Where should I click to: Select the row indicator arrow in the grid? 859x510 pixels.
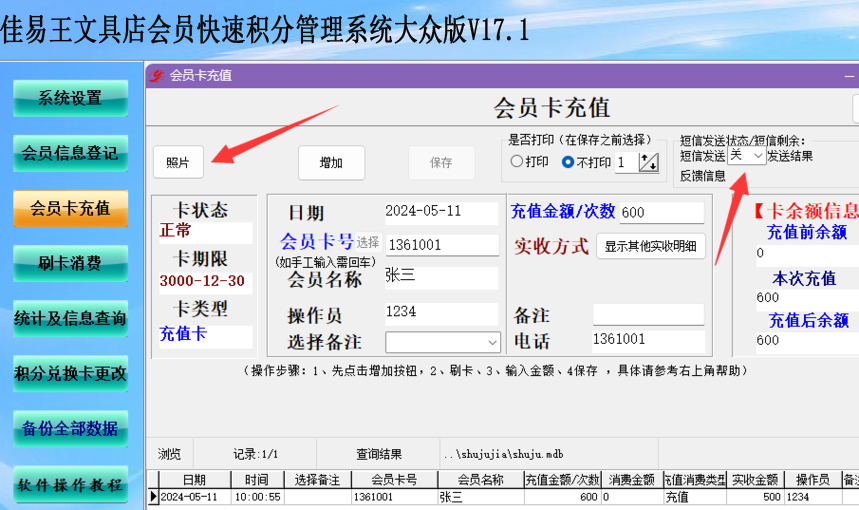pyautogui.click(x=153, y=497)
